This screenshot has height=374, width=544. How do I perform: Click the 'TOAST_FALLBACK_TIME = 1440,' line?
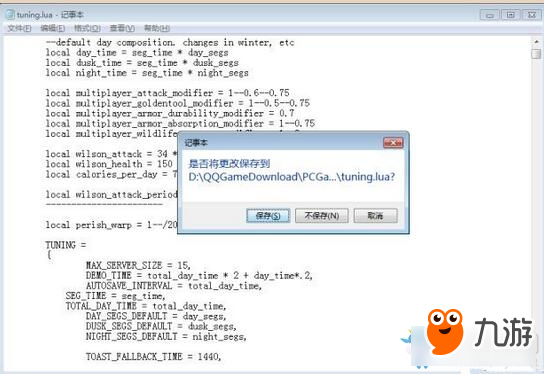point(153,357)
